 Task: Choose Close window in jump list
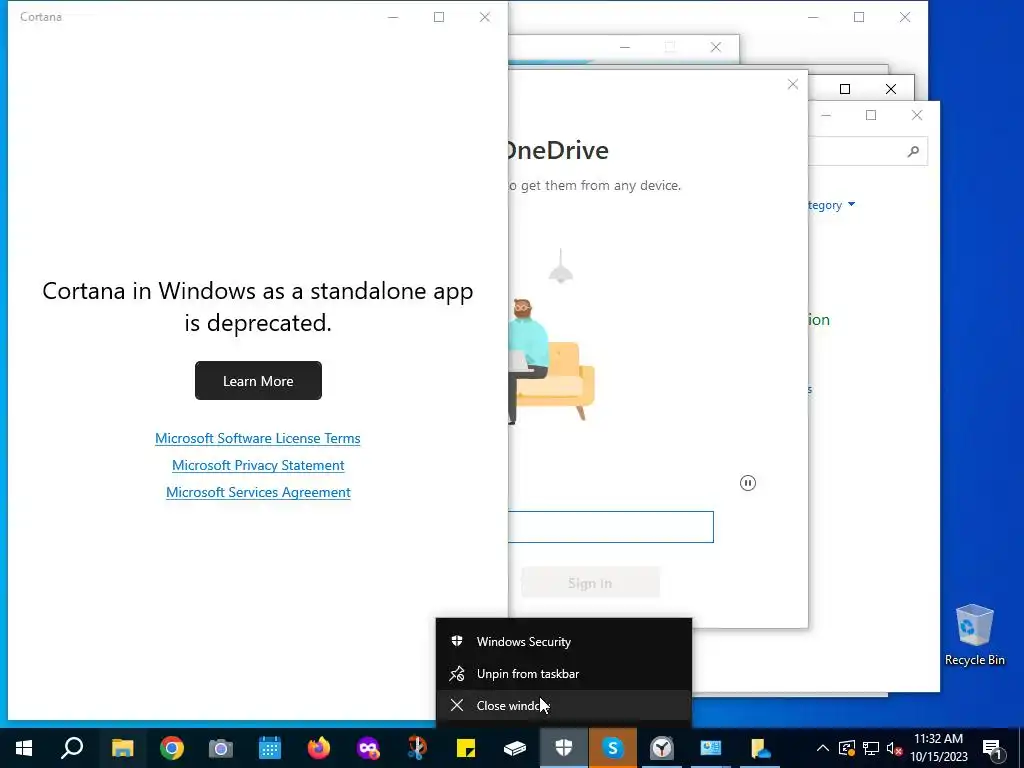564,705
